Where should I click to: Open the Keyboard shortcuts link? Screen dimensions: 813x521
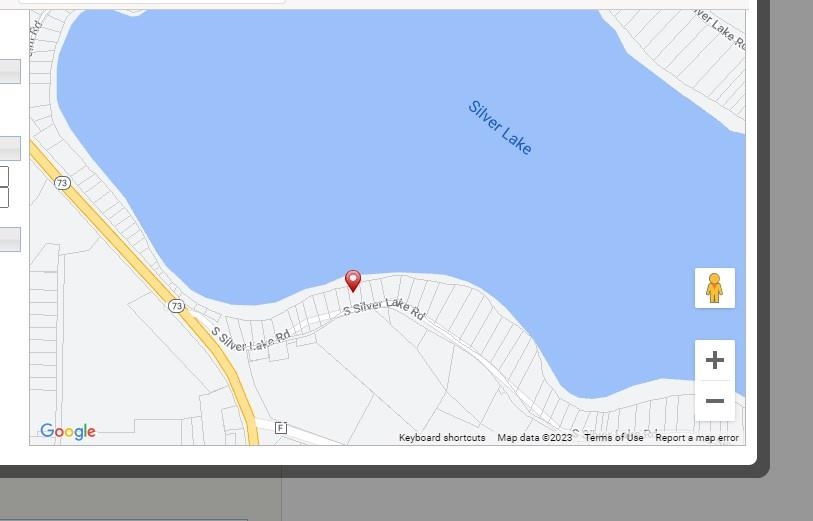(442, 438)
